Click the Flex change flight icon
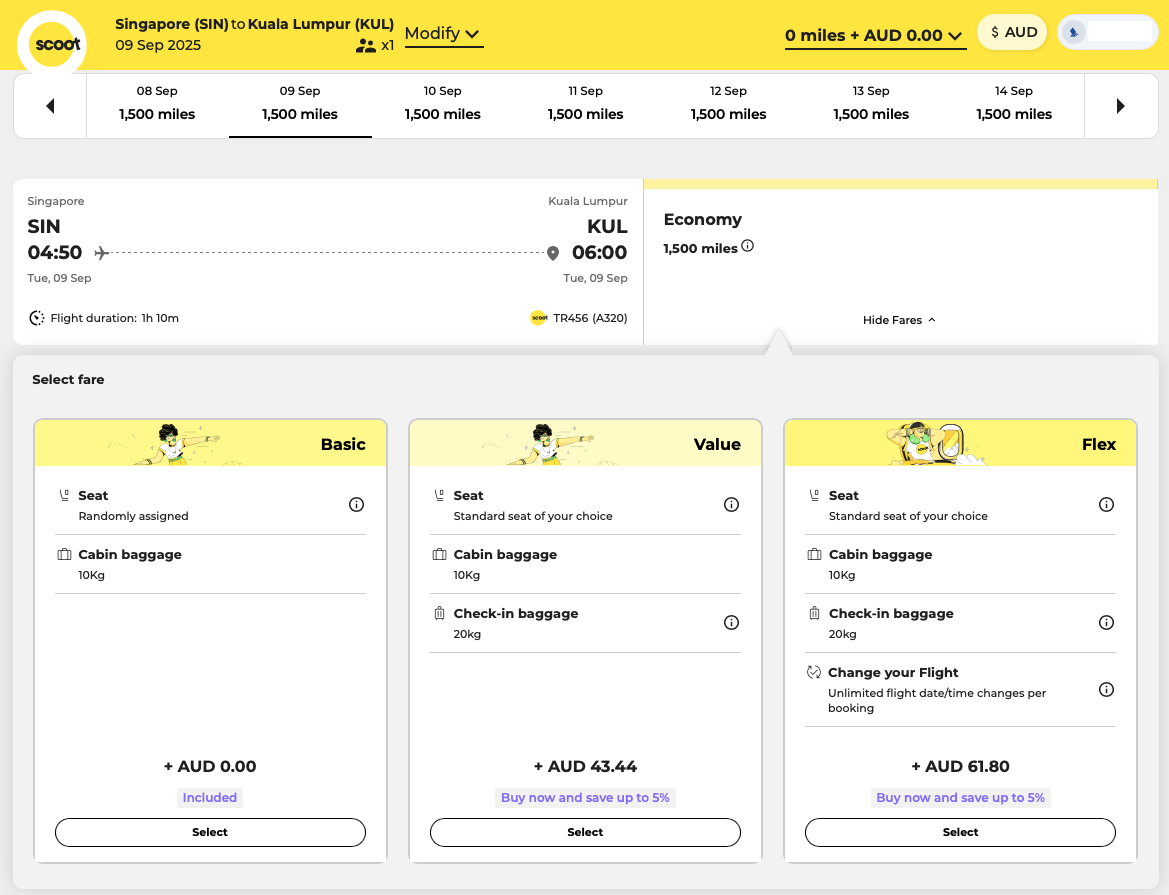 [x=814, y=672]
